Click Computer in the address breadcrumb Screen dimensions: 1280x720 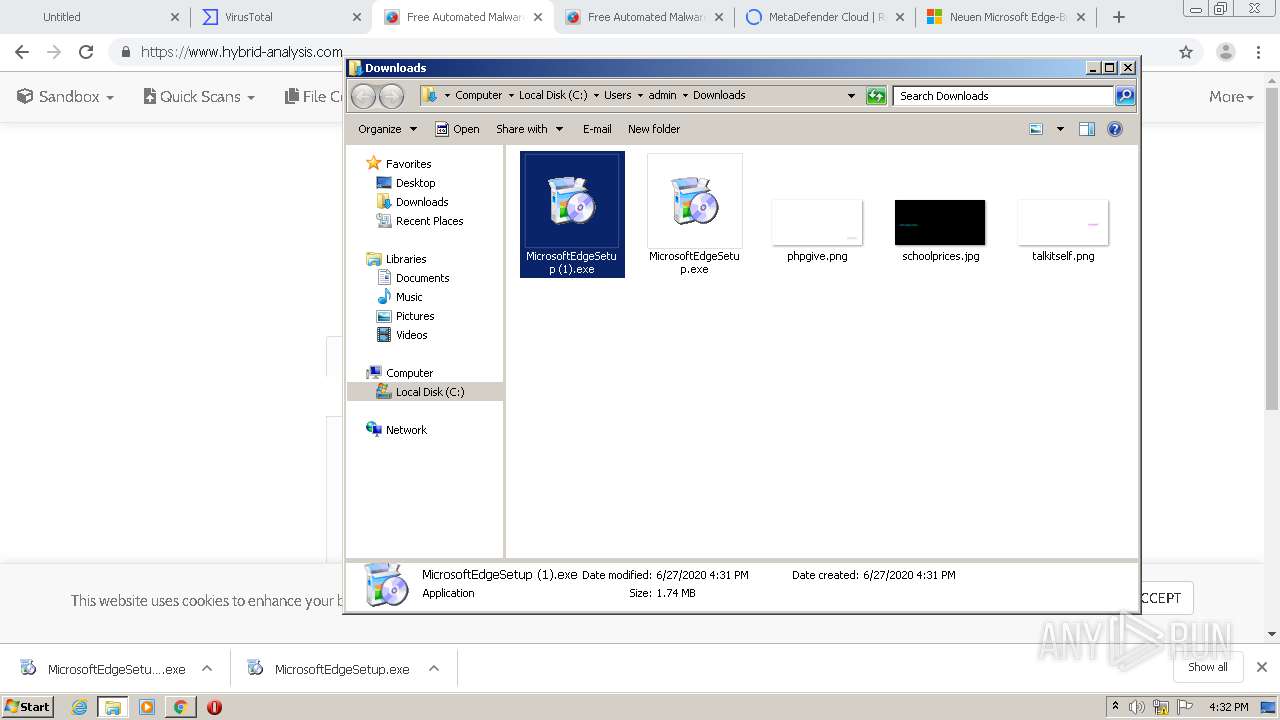pos(478,95)
